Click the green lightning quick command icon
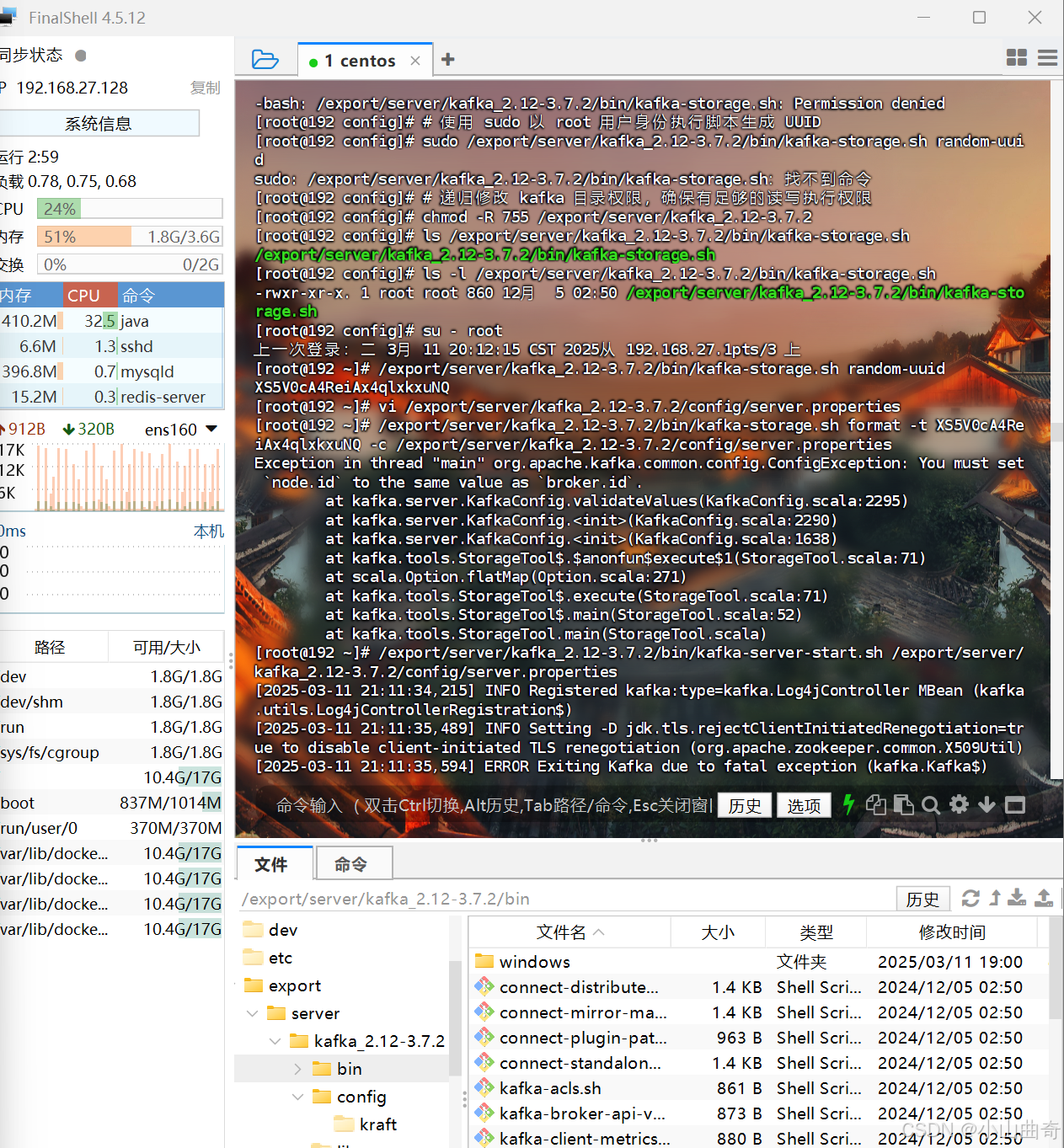Image resolution: width=1064 pixels, height=1148 pixels. tap(848, 805)
